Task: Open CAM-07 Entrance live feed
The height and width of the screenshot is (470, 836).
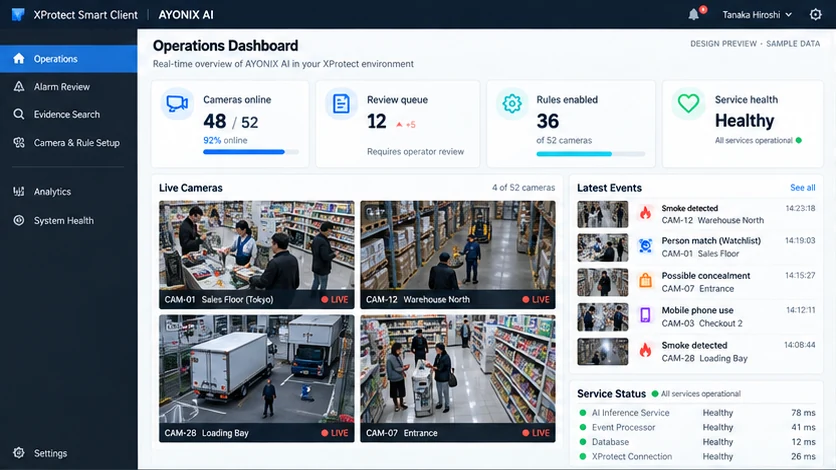Action: pos(457,378)
